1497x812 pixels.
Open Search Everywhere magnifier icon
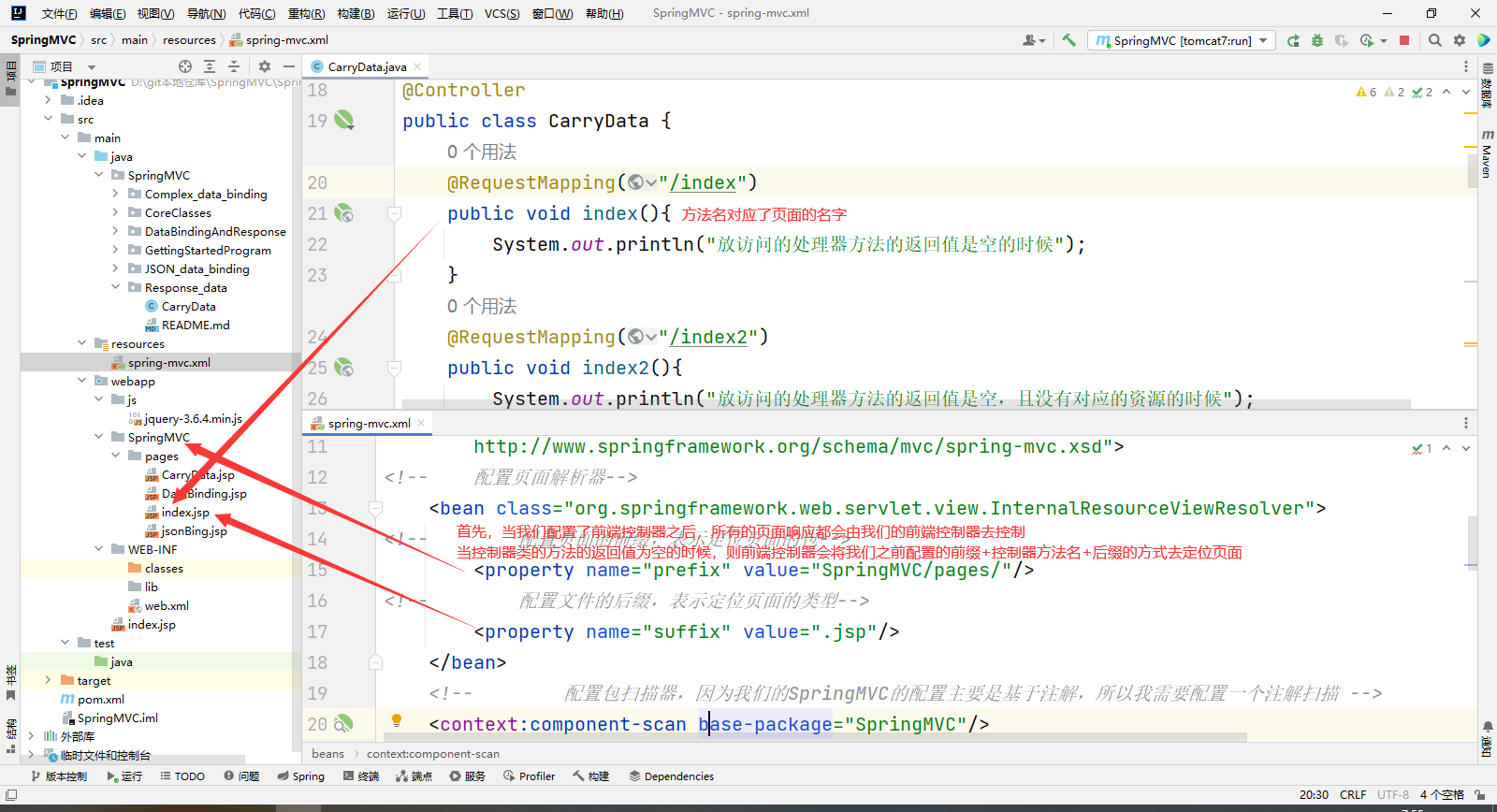click(1435, 40)
